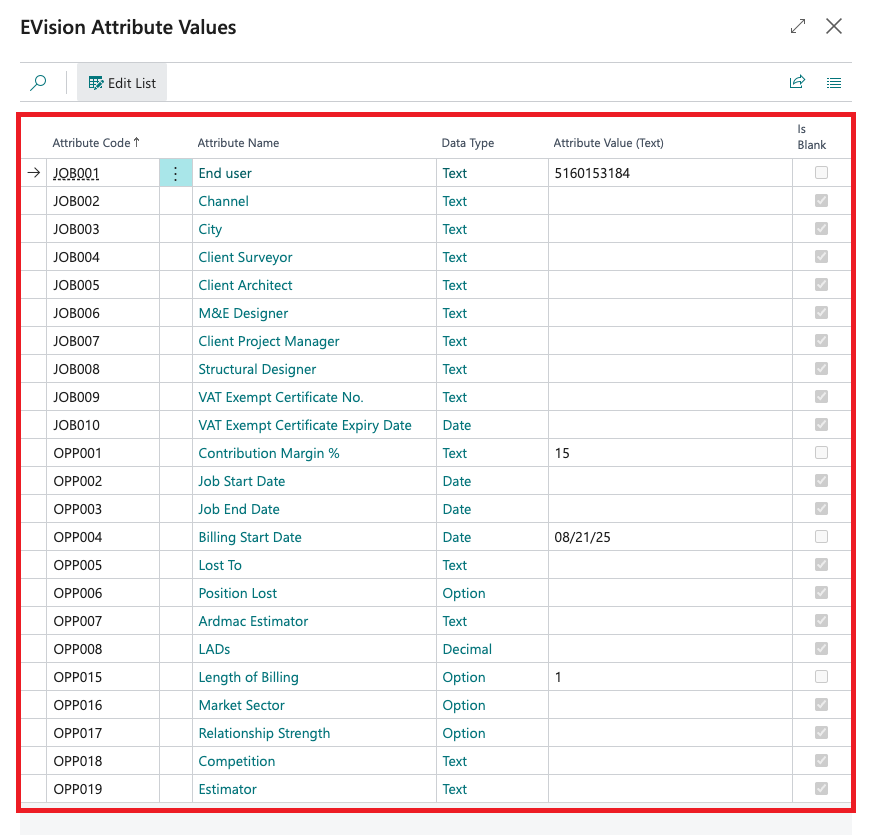This screenshot has width=870, height=835.
Task: Click the Edit List button
Action: coord(122,83)
